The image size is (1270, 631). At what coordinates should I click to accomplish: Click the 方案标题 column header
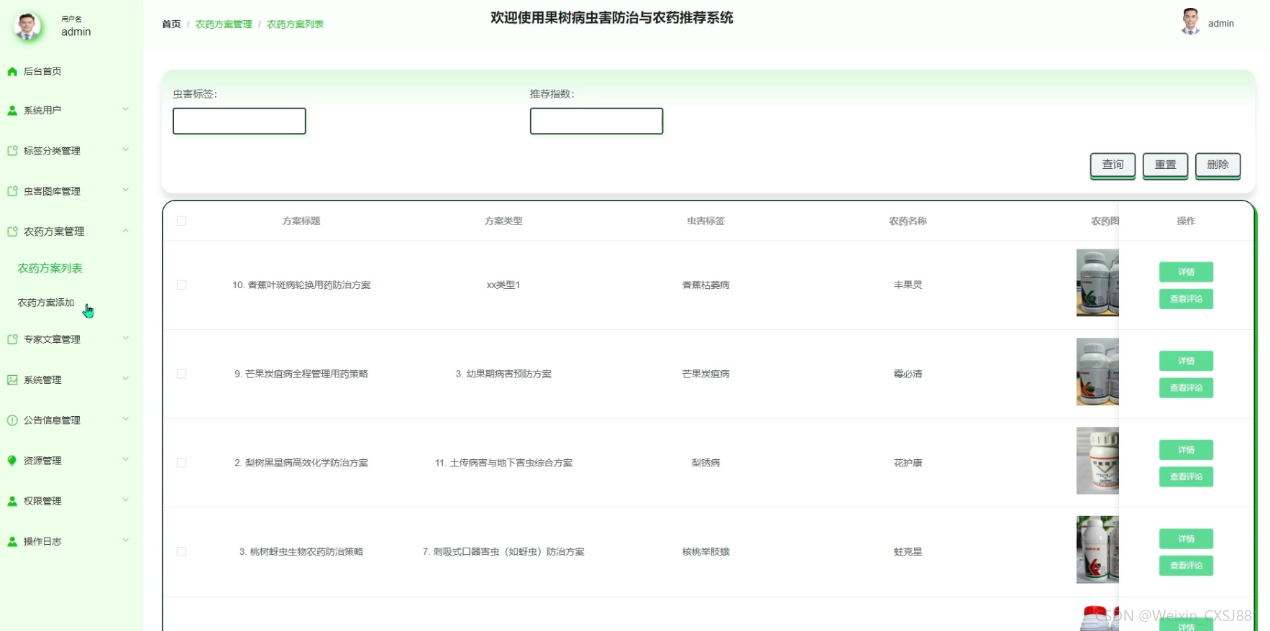coord(301,221)
